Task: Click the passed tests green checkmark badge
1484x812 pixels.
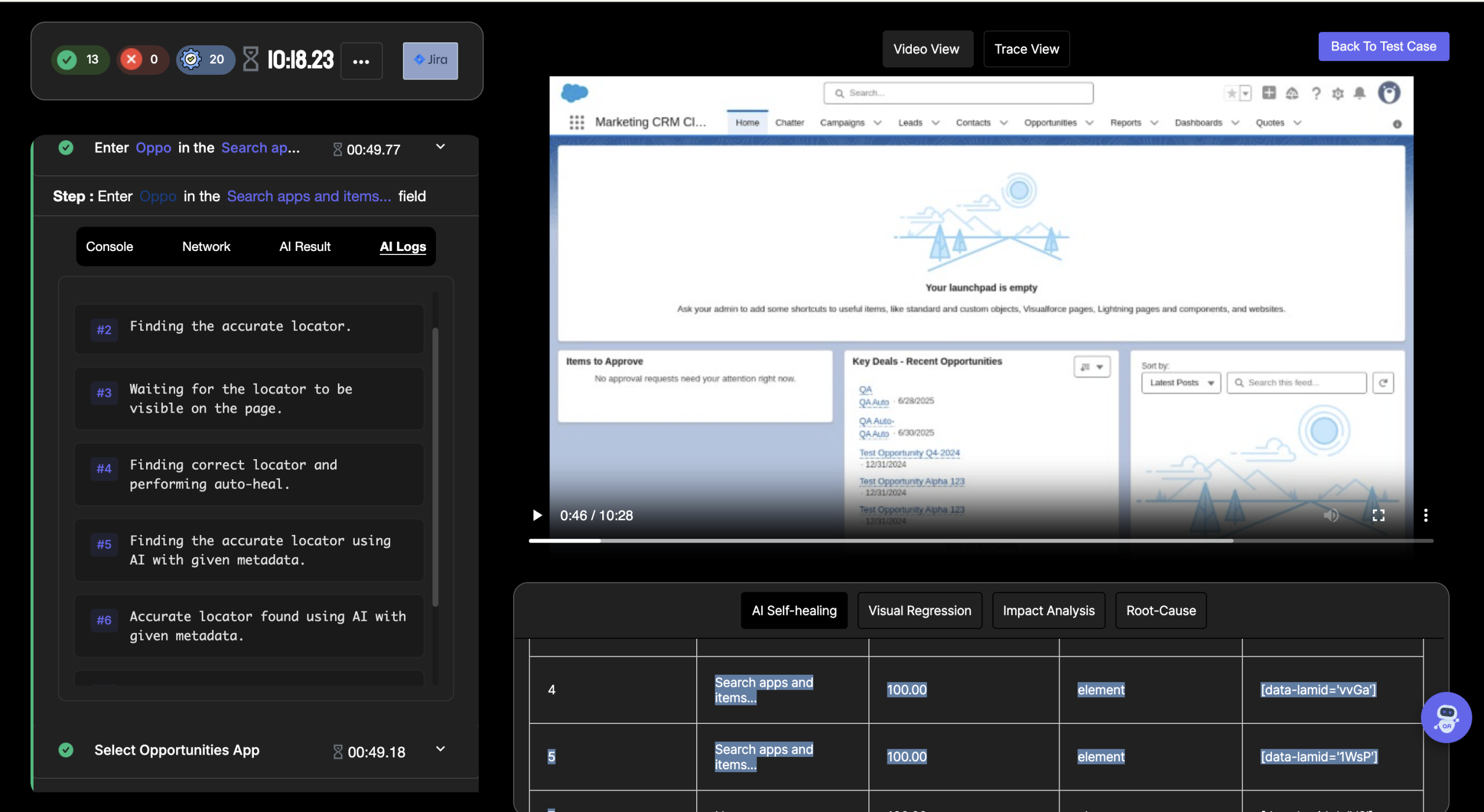Action: coord(80,60)
